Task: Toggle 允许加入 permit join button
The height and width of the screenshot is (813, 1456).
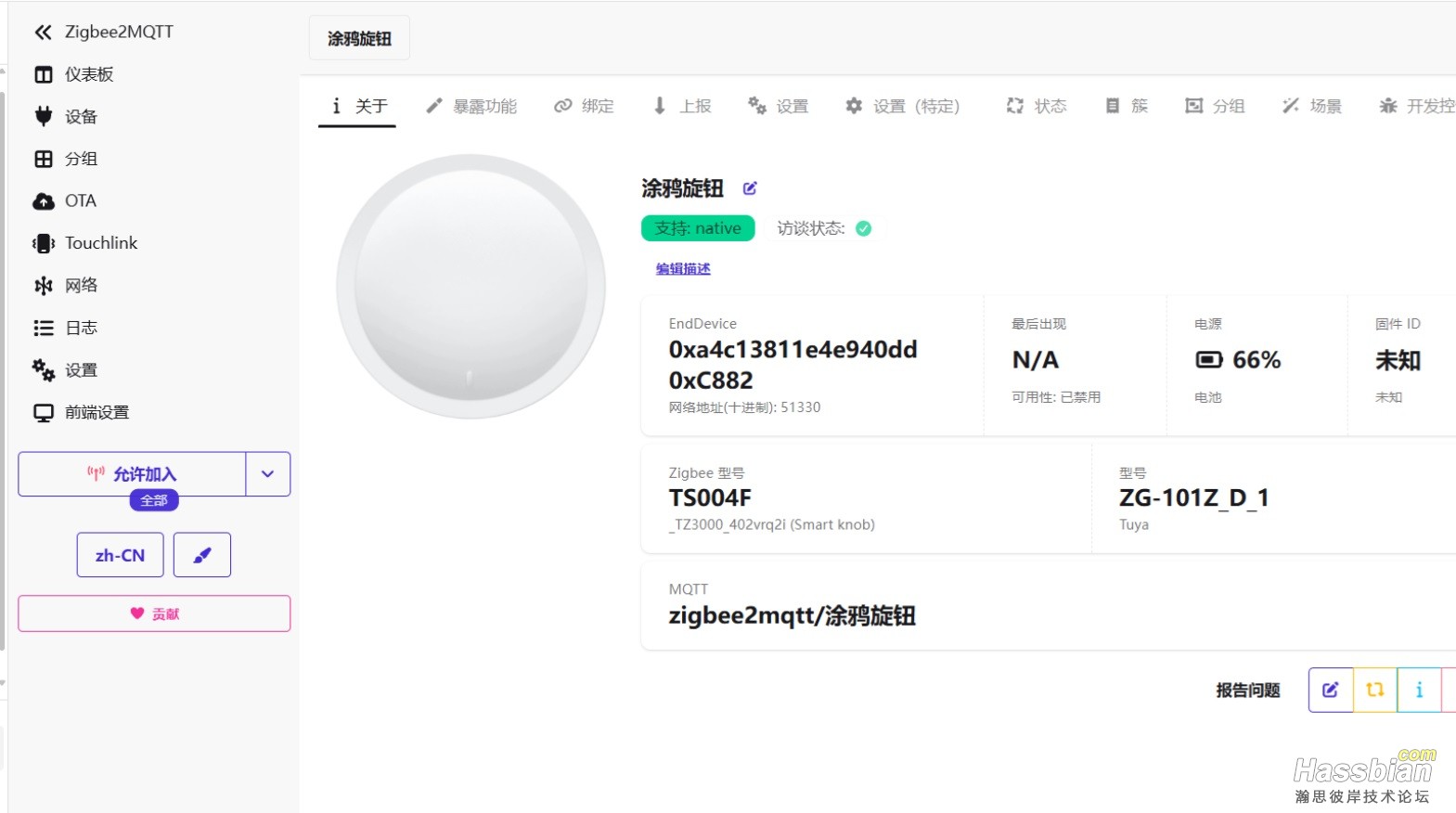Action: 132,474
